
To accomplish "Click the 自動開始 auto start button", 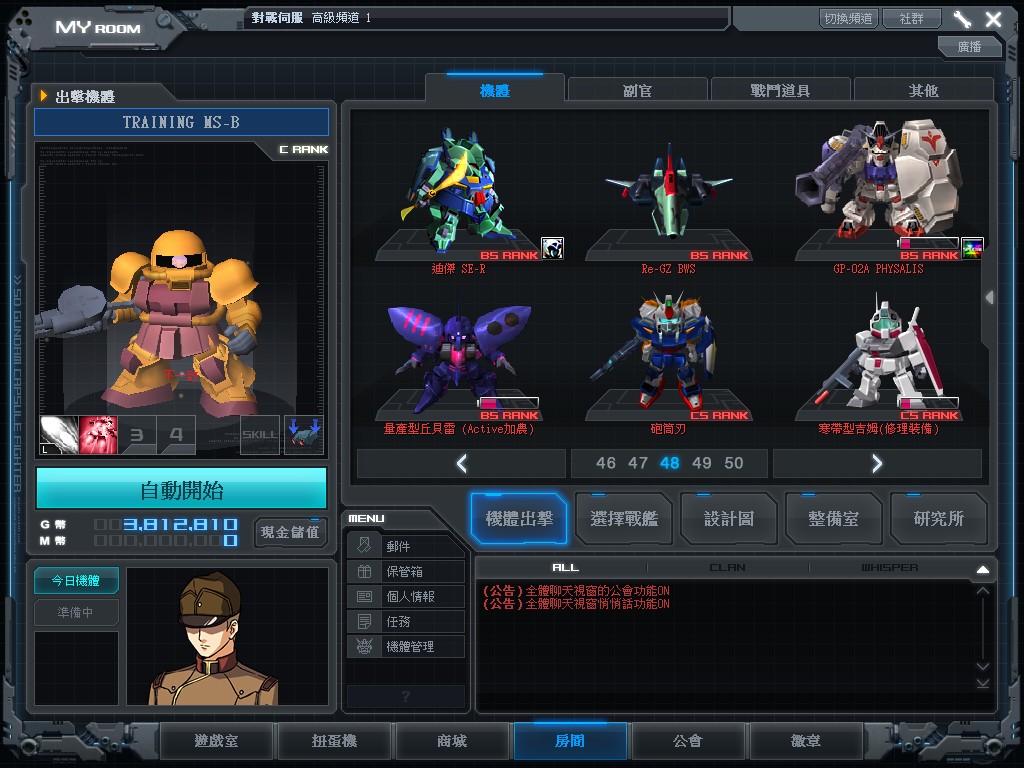I will tap(182, 489).
